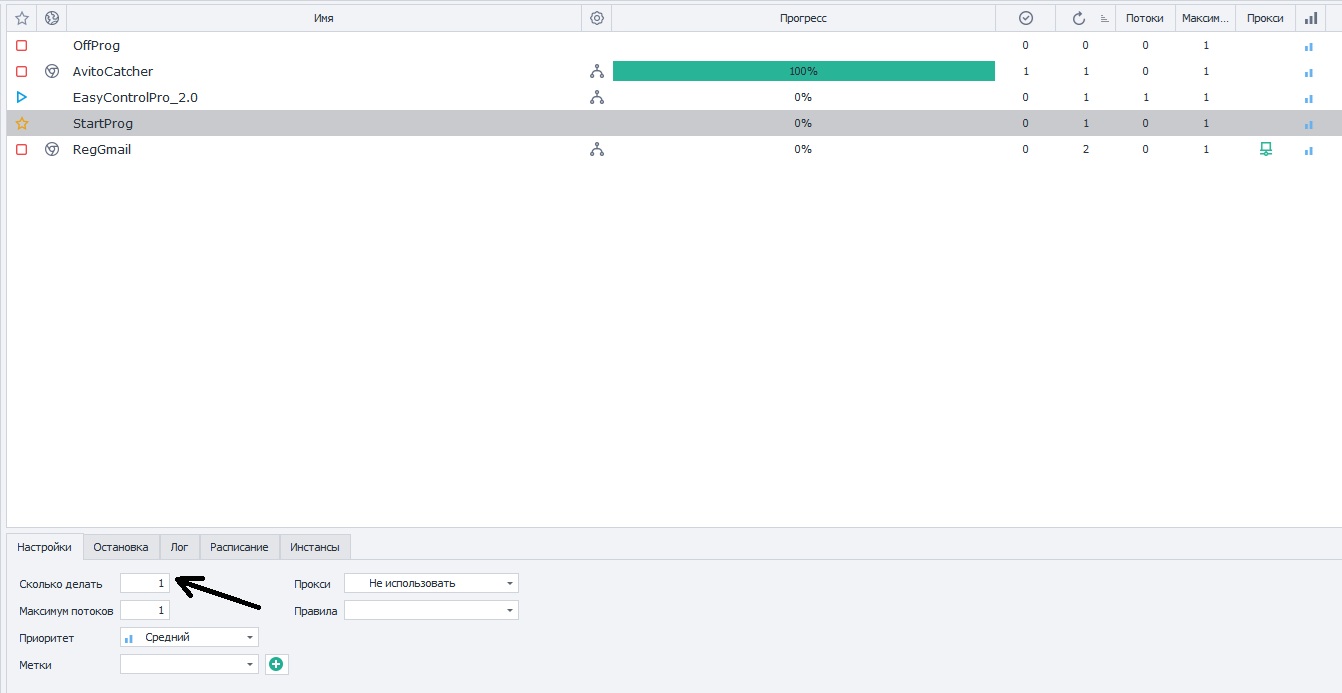Switch to the Расписание tab
Screen dimensions: 1342x693
[239, 547]
